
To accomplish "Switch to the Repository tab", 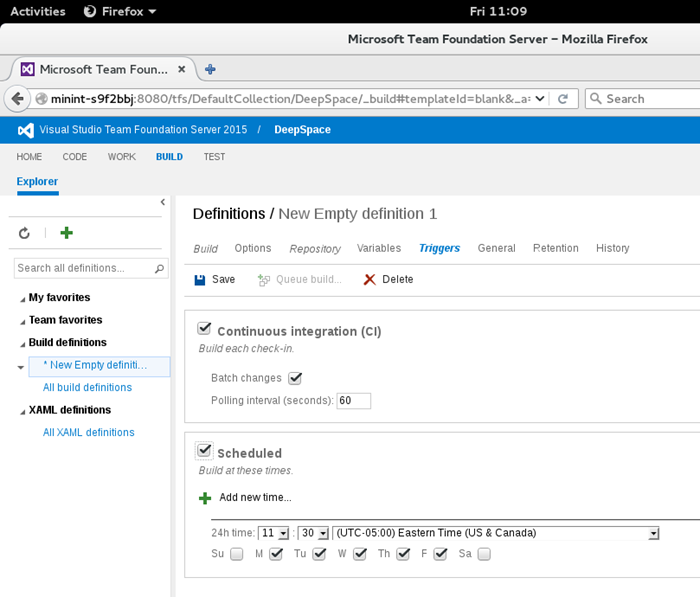I will point(315,249).
